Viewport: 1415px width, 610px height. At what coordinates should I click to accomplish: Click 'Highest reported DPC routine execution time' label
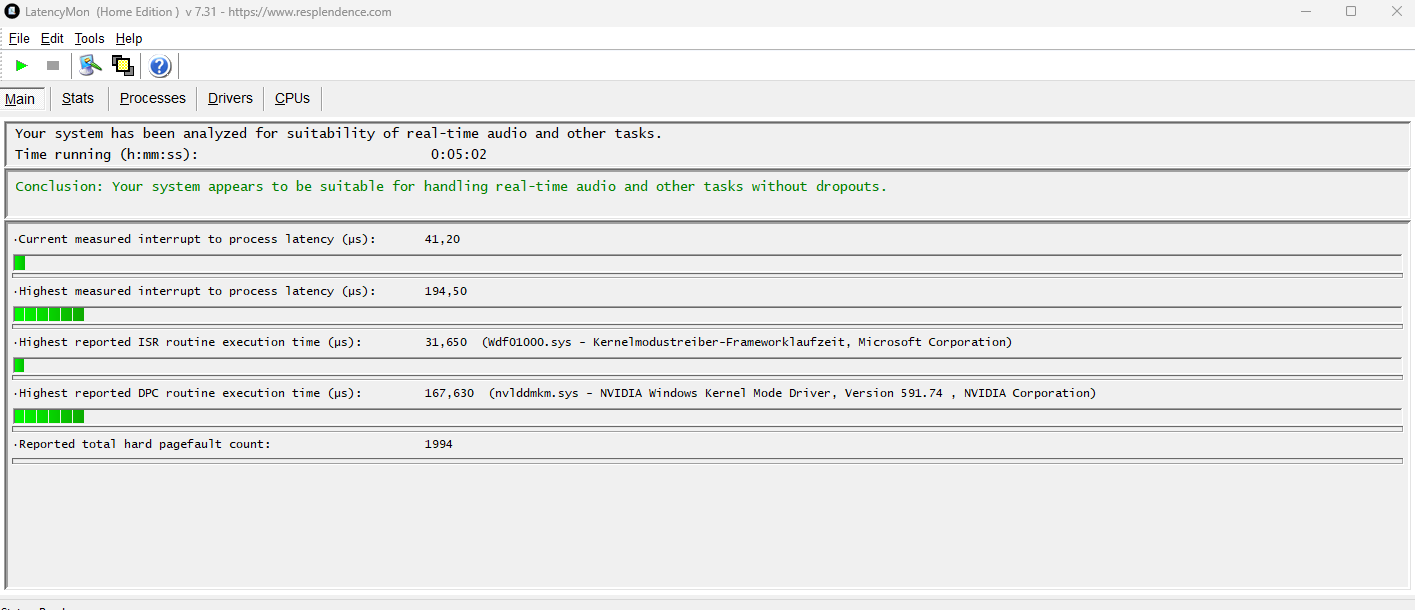190,393
